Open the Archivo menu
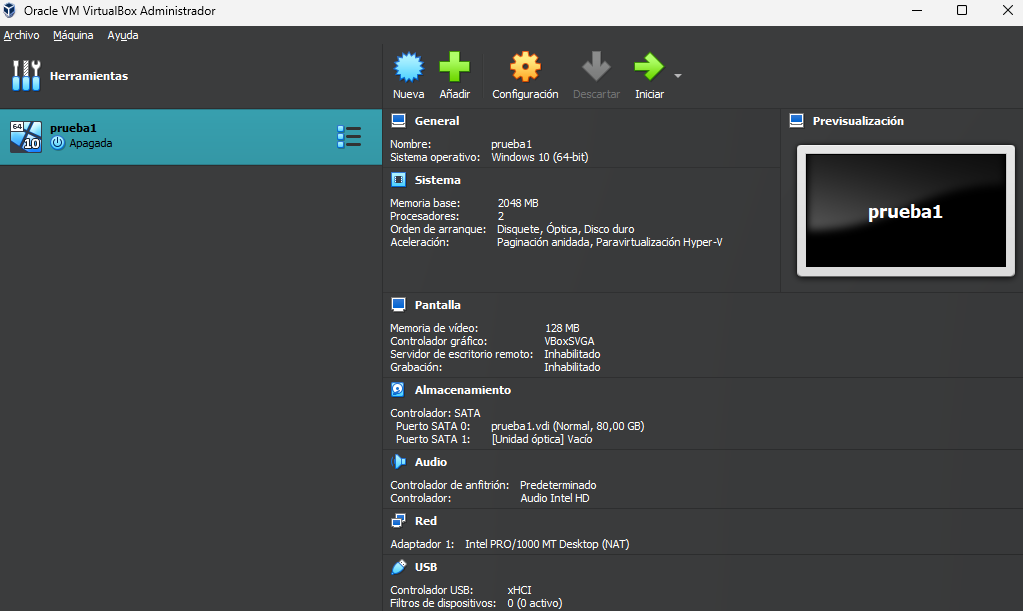Screen dimensions: 1023x611 tap(22, 35)
